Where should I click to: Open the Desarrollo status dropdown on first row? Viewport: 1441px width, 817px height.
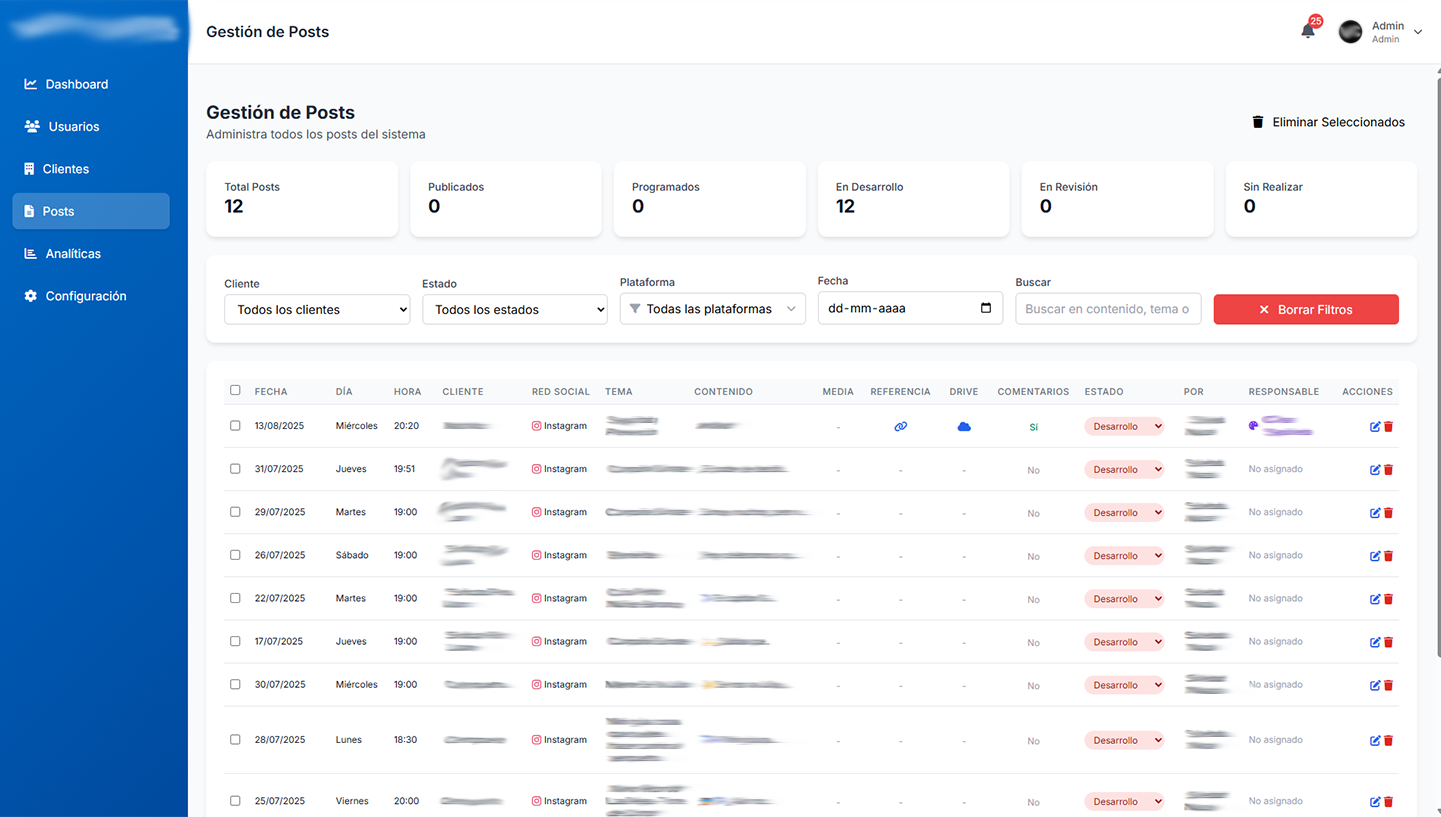pyautogui.click(x=1124, y=425)
